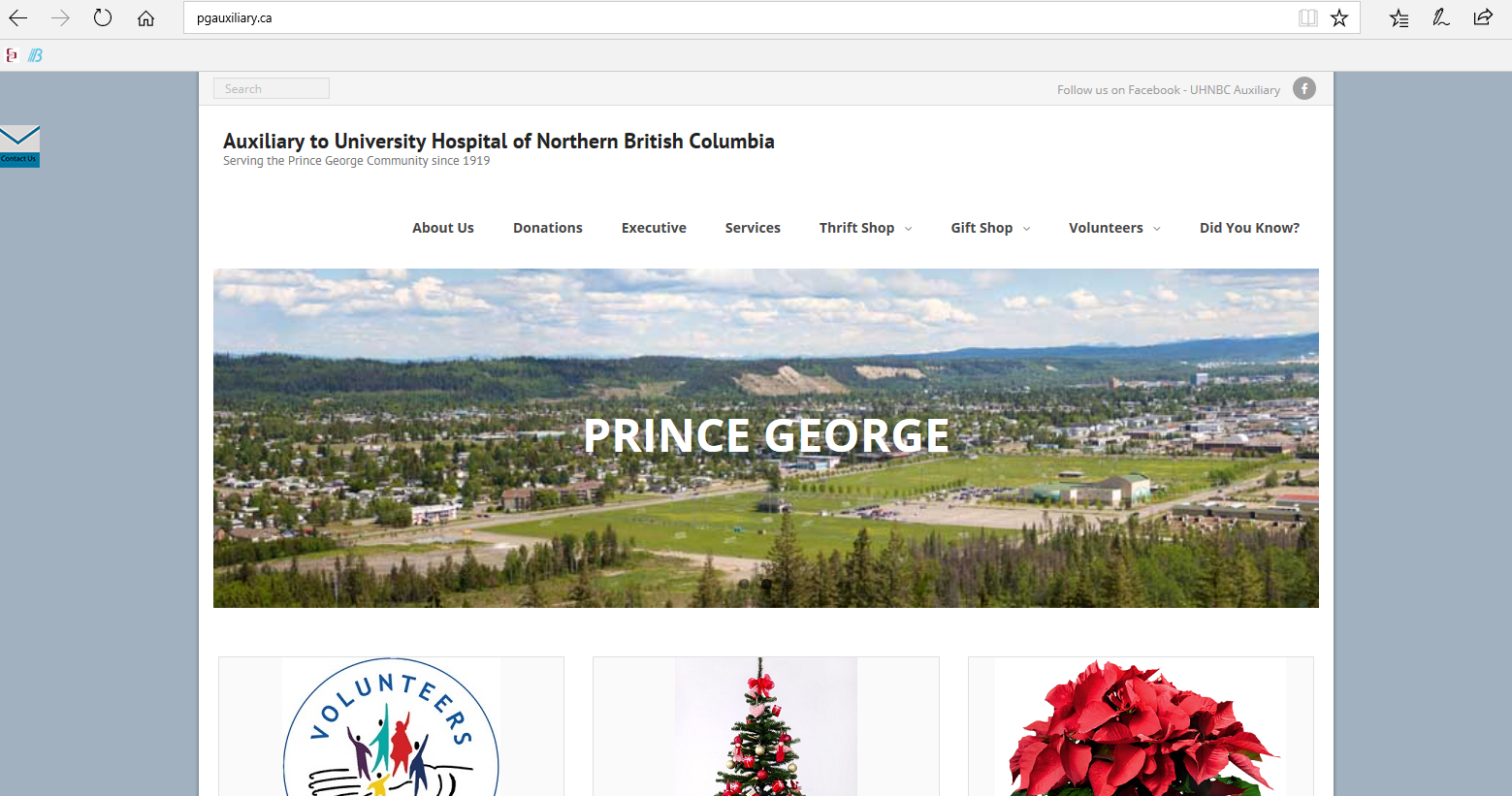Screen dimensions: 1512x796
Task: Click the browser back arrow
Action: [x=18, y=17]
